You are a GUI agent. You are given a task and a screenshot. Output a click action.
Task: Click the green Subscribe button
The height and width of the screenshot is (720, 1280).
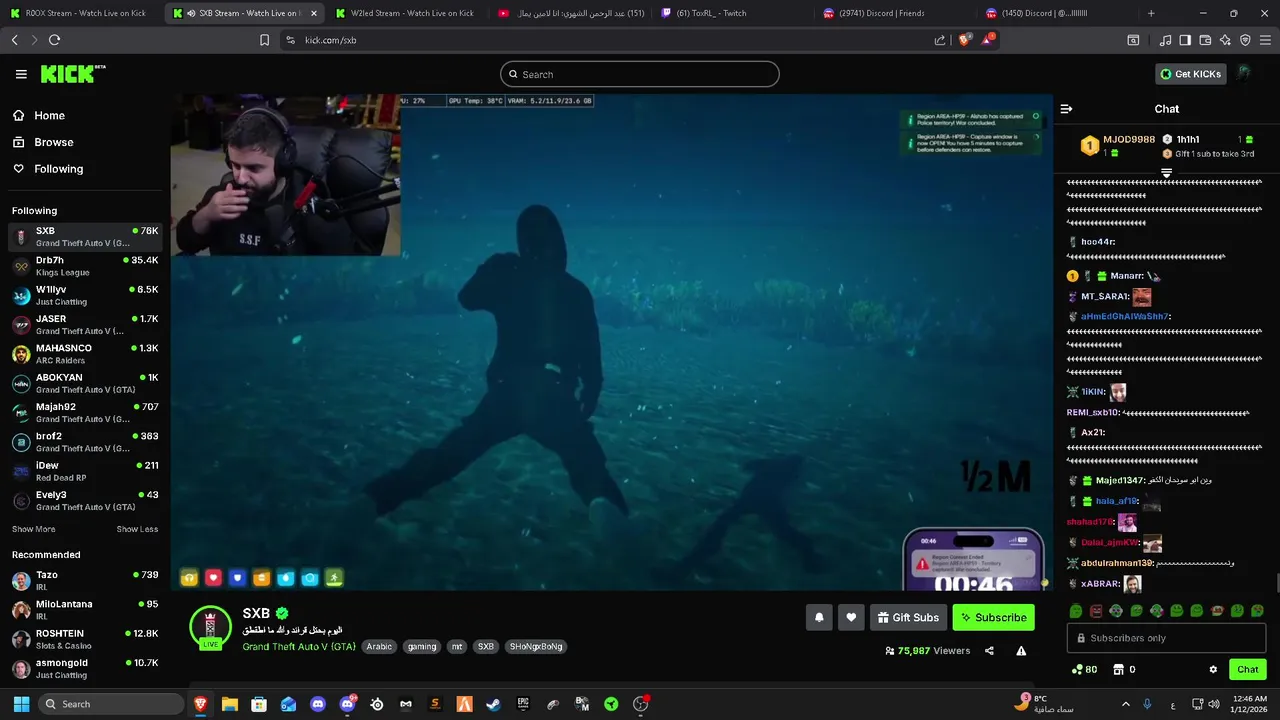point(994,618)
